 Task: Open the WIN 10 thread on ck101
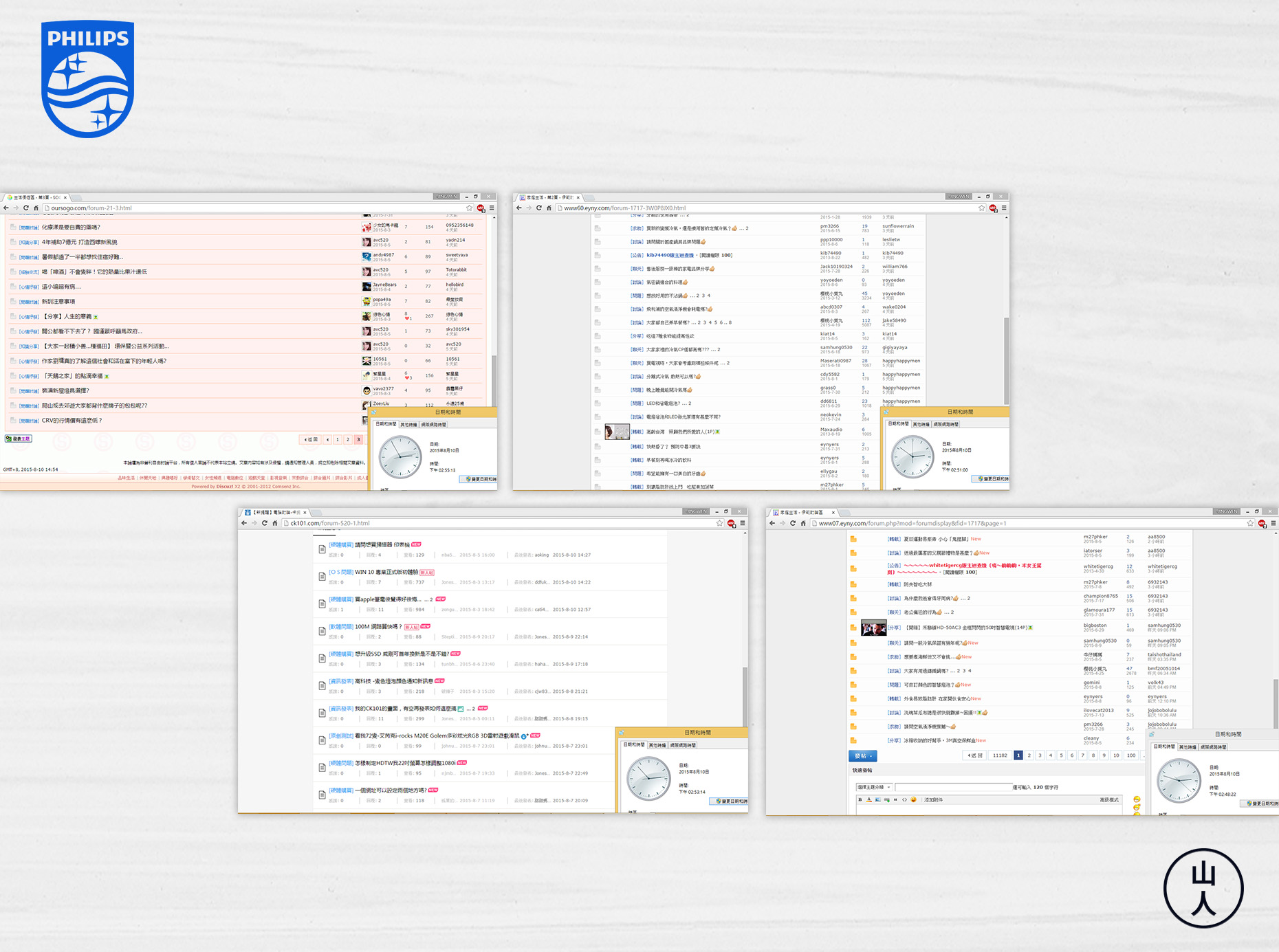click(386, 572)
